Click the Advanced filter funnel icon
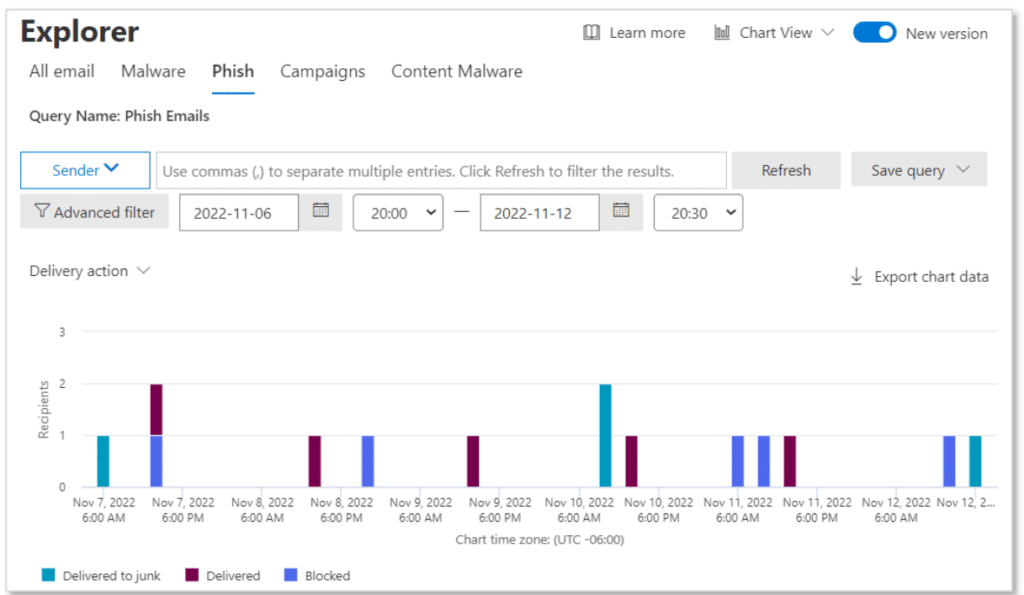The image size is (1024, 595). [42, 211]
